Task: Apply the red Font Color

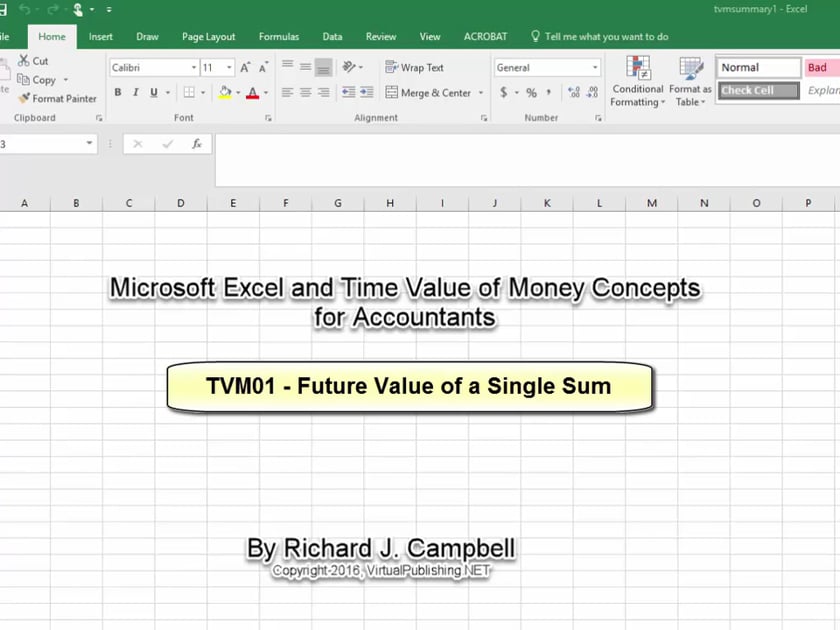Action: [x=253, y=92]
